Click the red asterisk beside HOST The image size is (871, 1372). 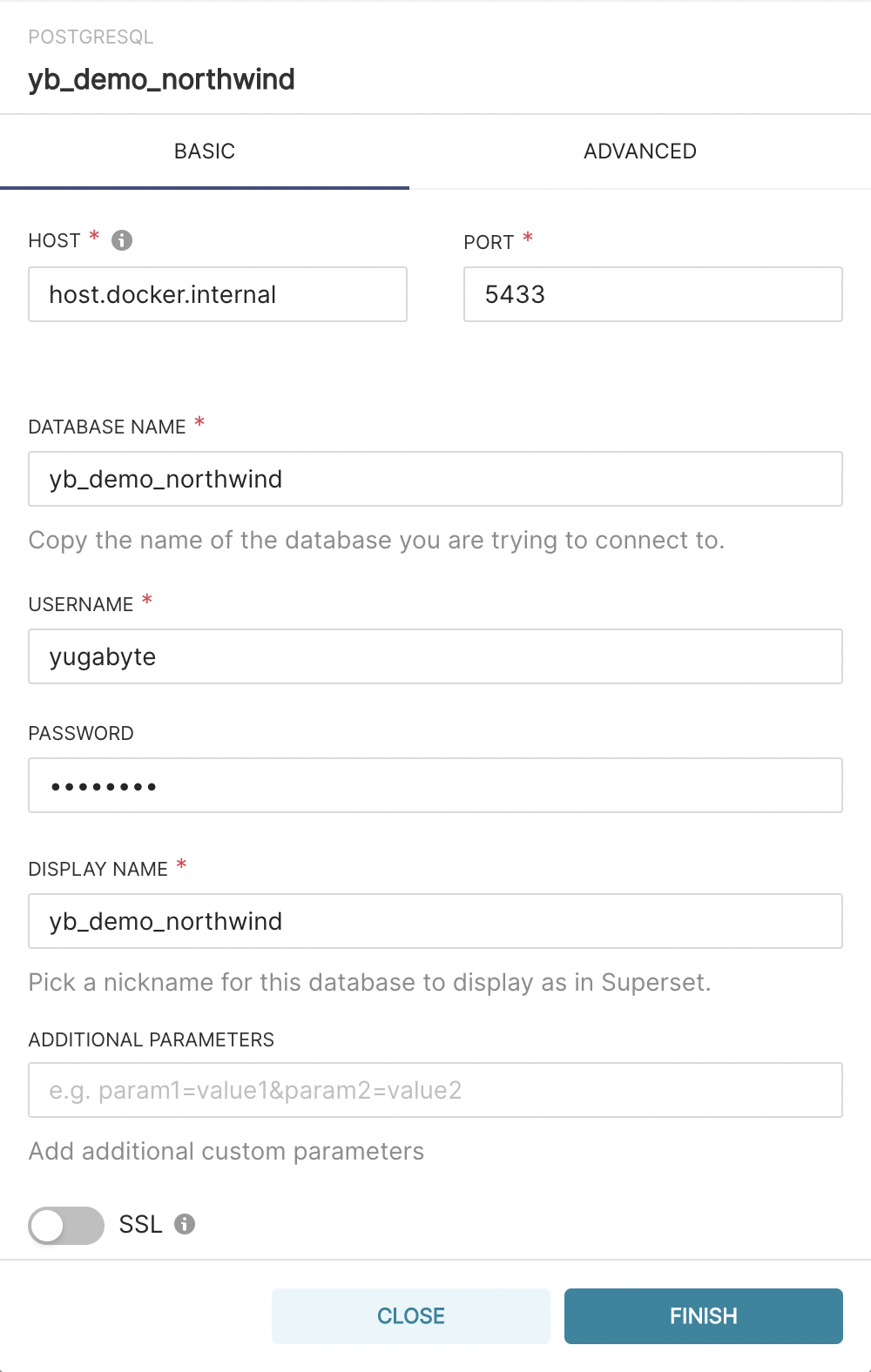point(92,235)
